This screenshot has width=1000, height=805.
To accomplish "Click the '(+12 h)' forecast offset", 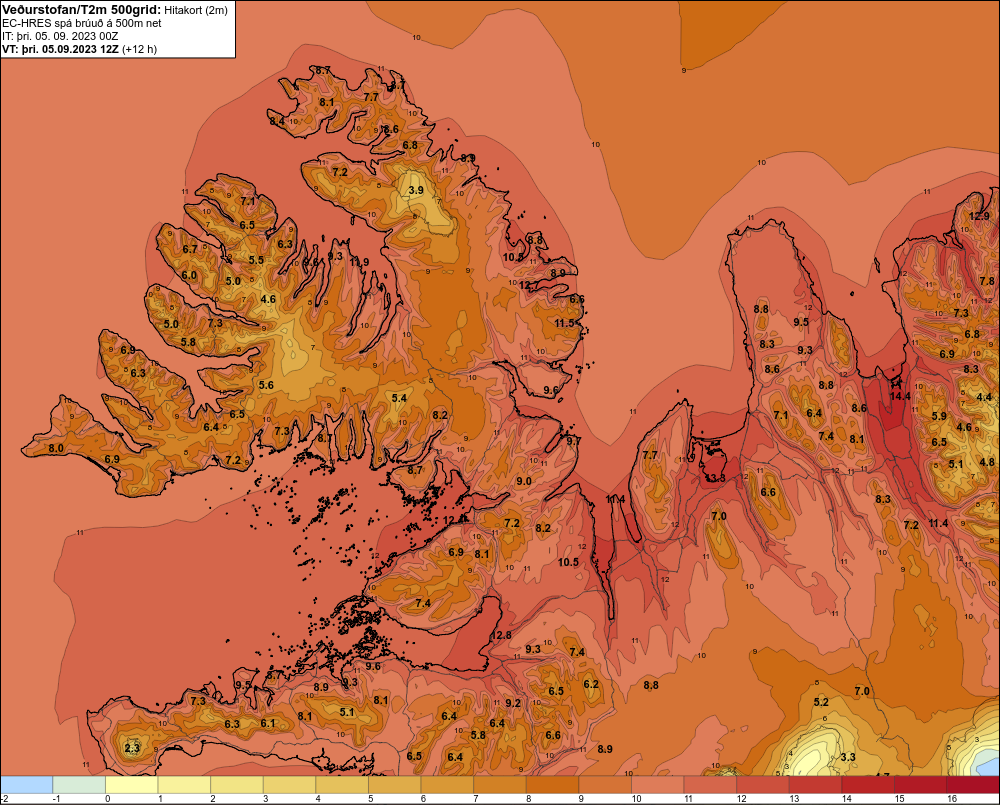I will coord(139,49).
